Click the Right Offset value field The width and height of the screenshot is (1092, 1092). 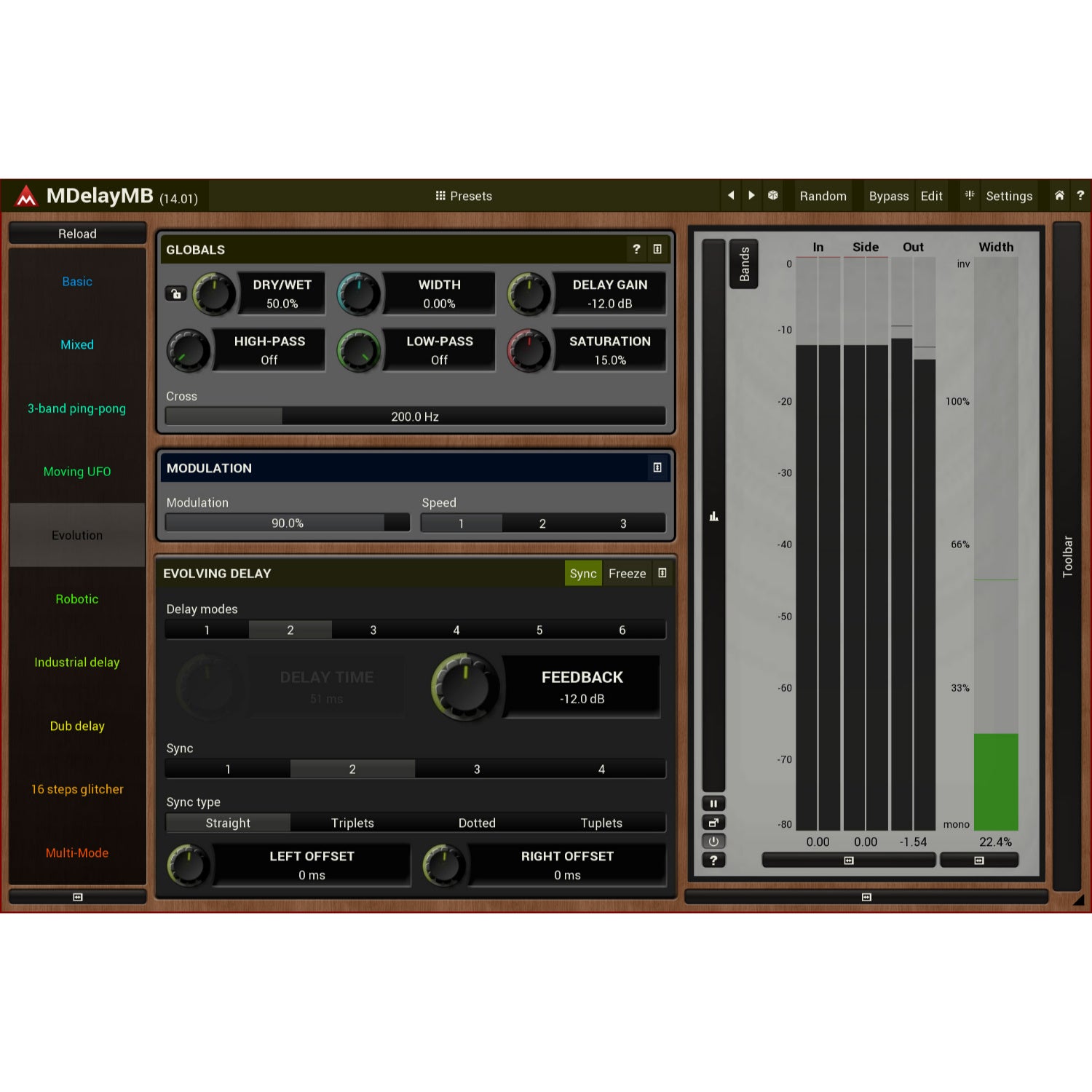(567, 865)
